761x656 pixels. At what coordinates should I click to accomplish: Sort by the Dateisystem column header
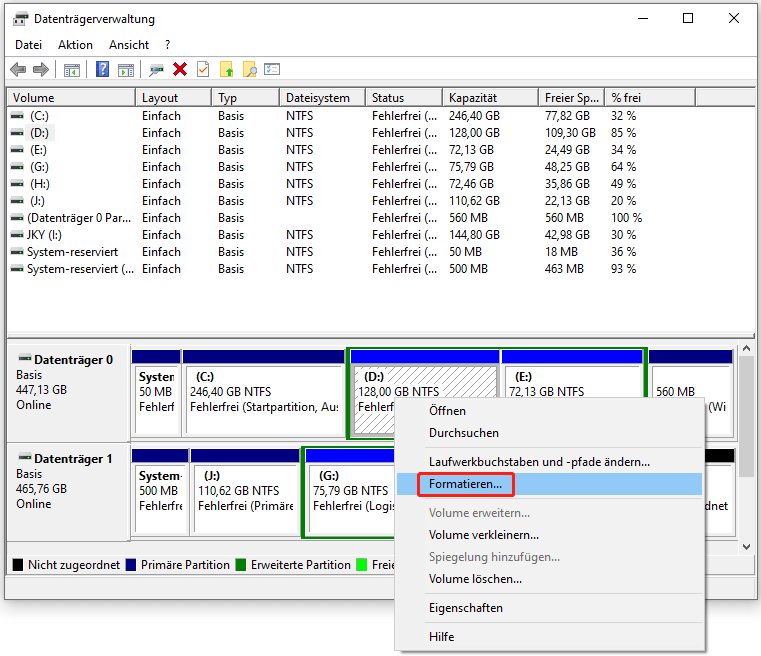[x=322, y=98]
